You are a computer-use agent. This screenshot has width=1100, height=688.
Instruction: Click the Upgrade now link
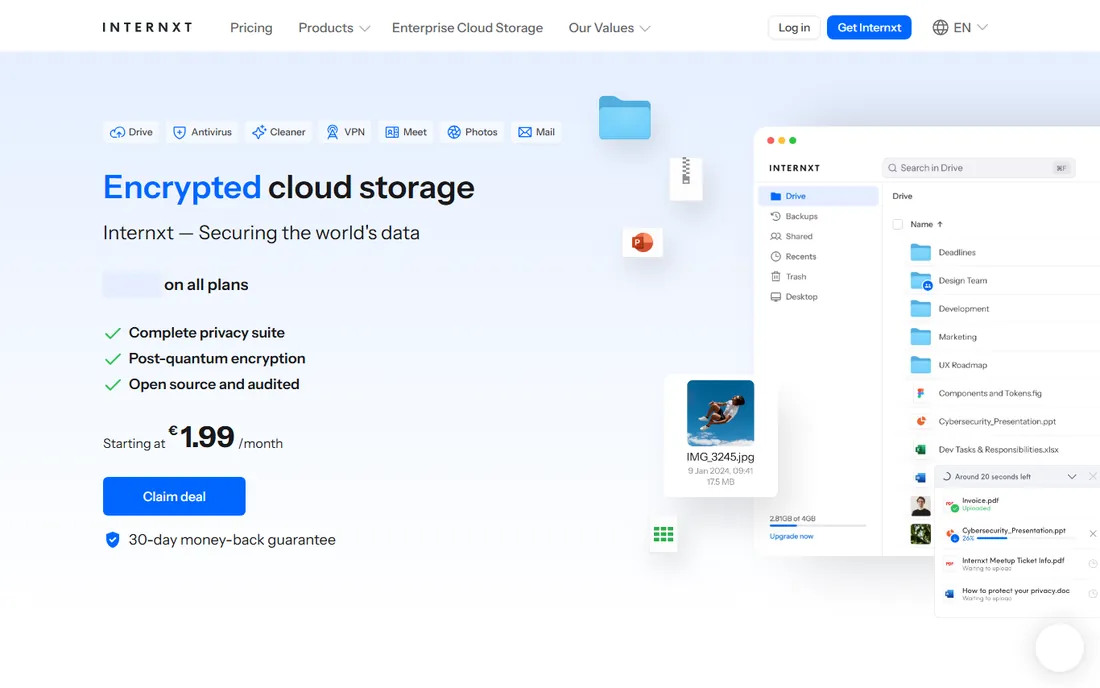tap(791, 537)
